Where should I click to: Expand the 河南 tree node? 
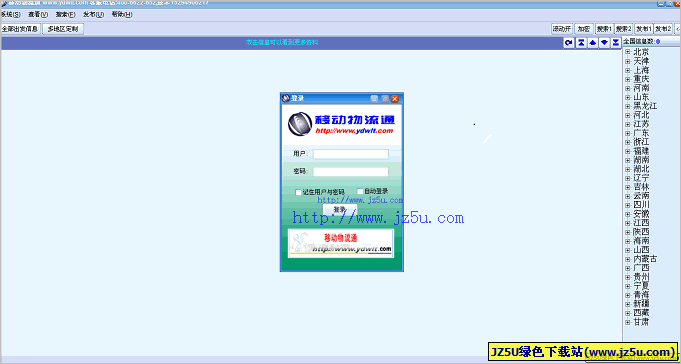627,88
